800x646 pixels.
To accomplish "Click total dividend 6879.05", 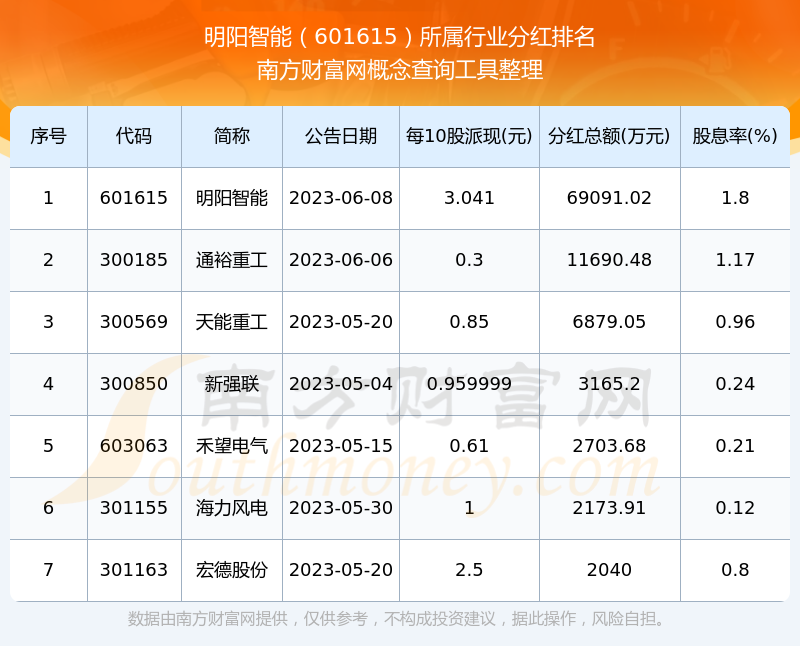I will (609, 322).
